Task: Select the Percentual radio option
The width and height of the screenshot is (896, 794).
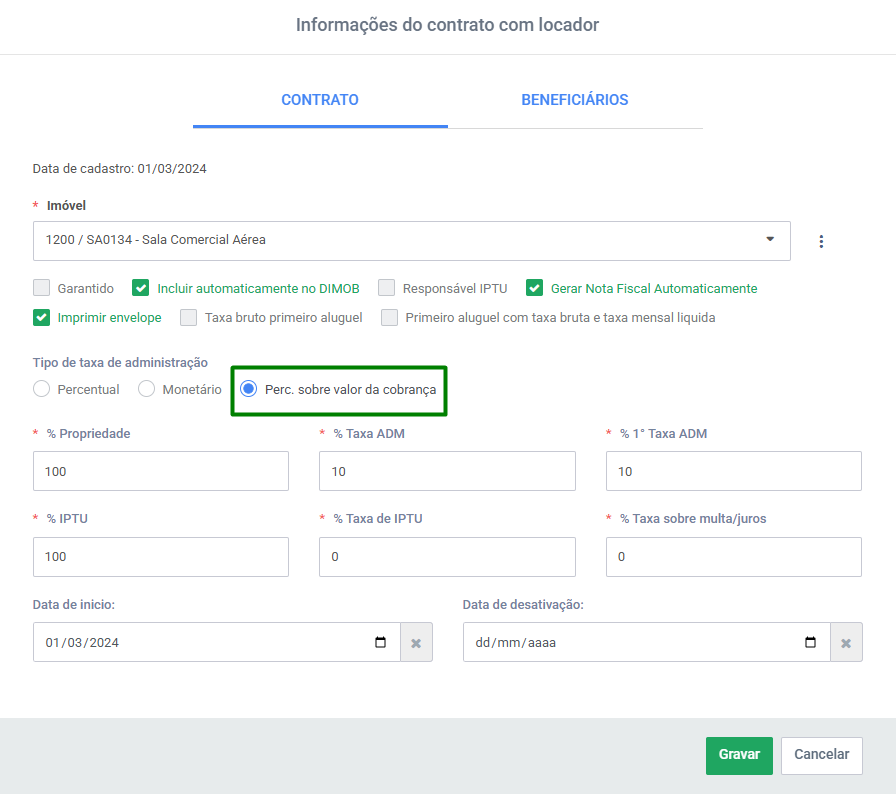Action: click(x=42, y=389)
